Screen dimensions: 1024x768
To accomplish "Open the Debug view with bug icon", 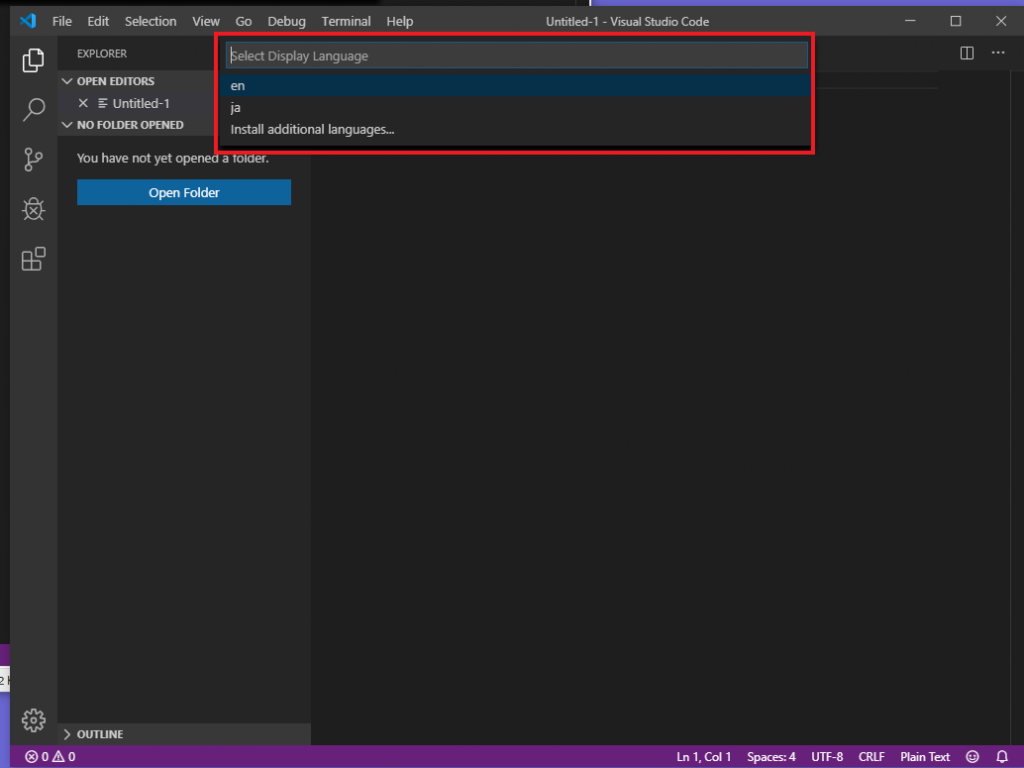I will coord(33,209).
